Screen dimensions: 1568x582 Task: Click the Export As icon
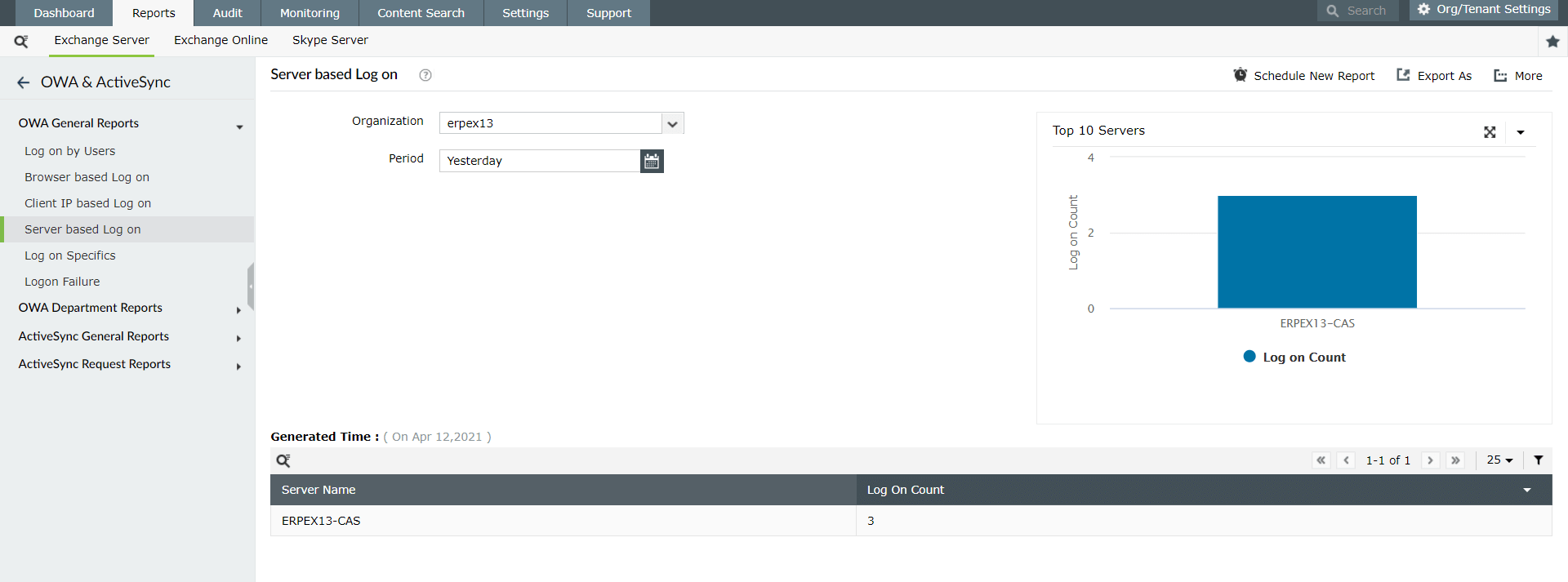point(1403,75)
